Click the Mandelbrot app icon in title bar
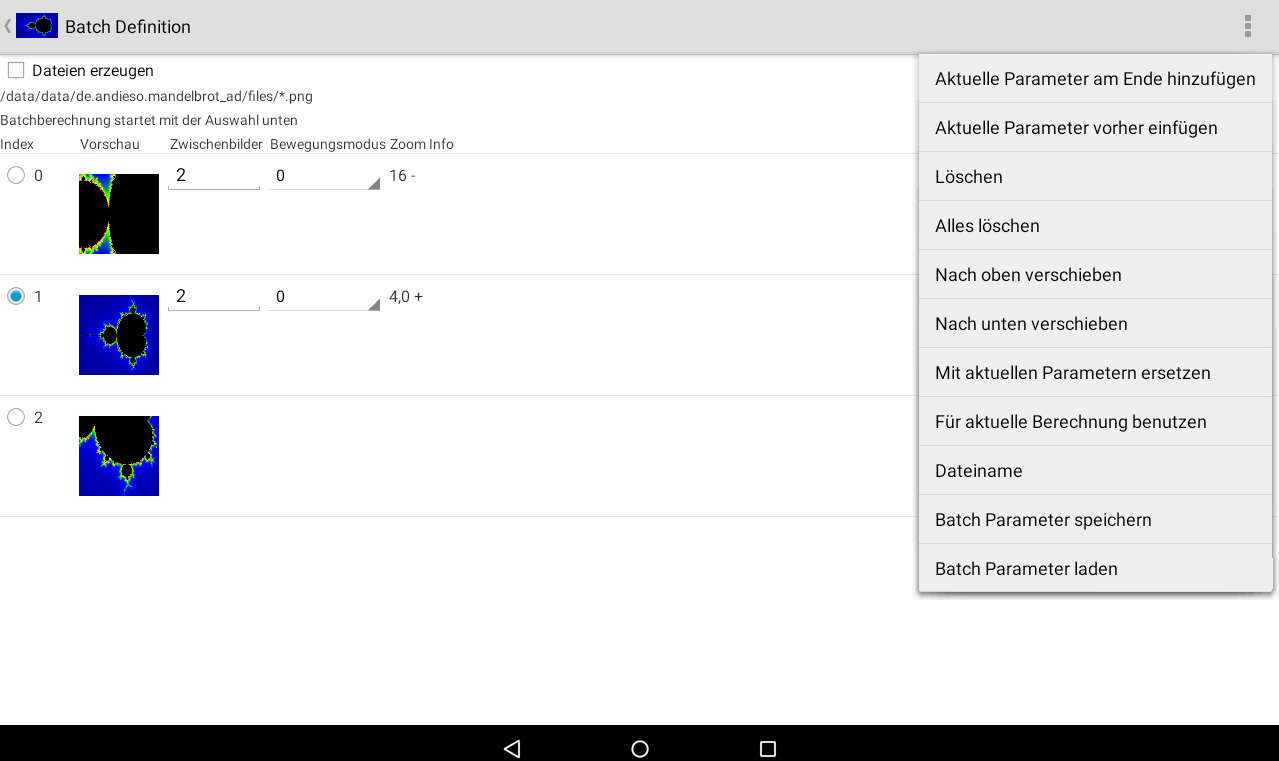Screen dimensions: 1279x761 [37, 26]
